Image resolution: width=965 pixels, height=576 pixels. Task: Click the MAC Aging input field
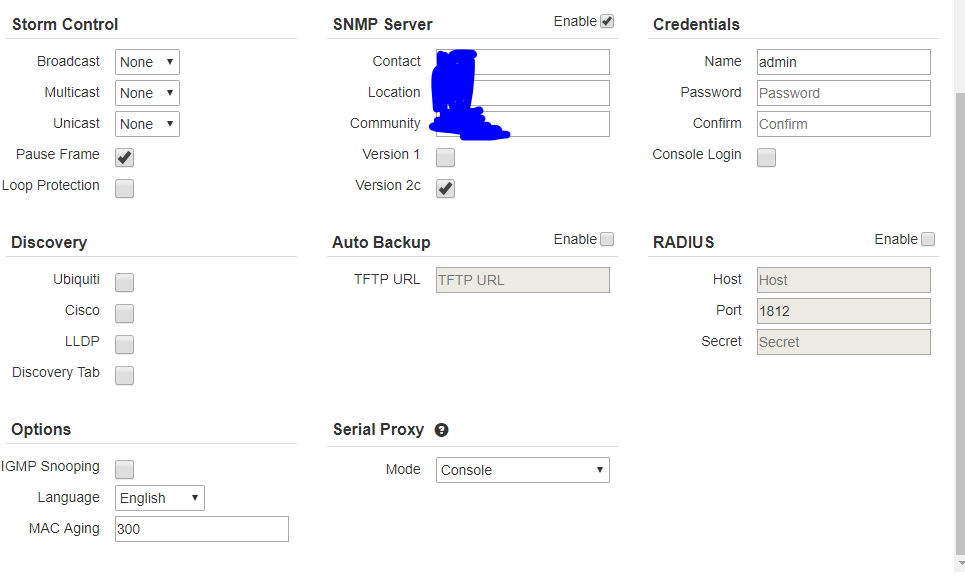(201, 529)
